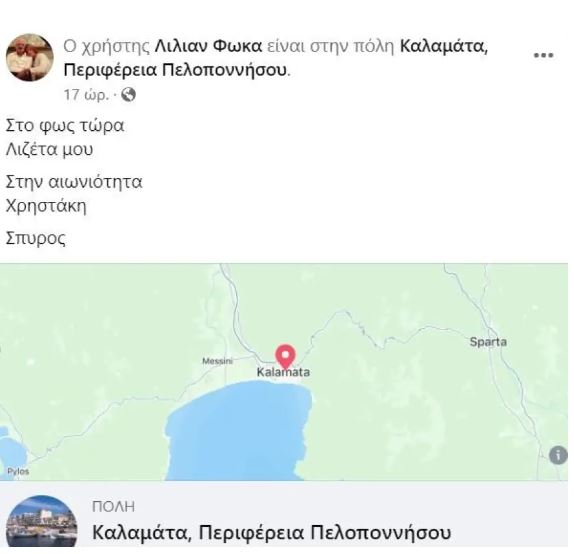Open the 17 ώρ. timestamp link
Screen dimensions: 574x554
(x=86, y=95)
